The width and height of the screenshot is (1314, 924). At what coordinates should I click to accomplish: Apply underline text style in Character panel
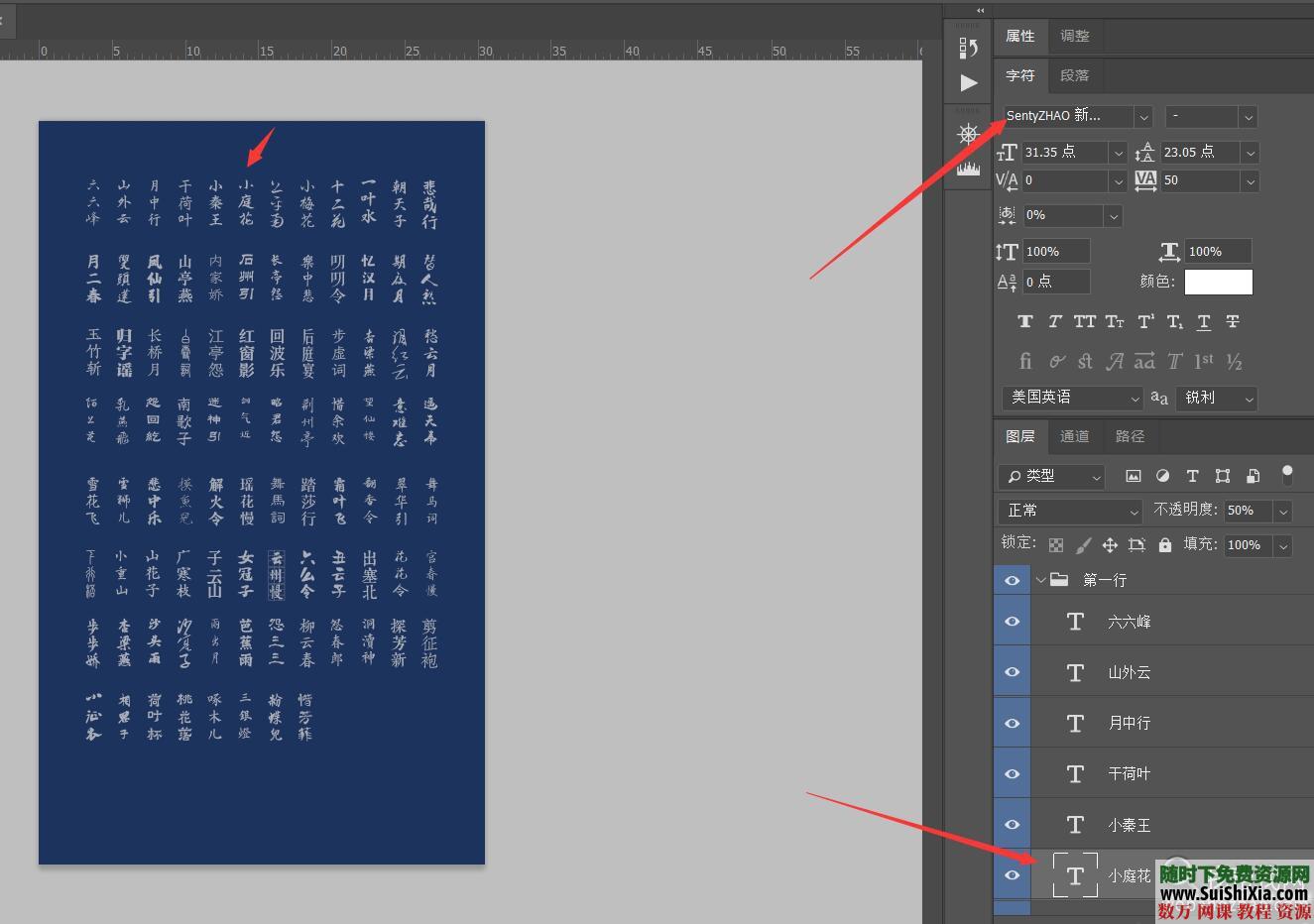pyautogui.click(x=1203, y=321)
